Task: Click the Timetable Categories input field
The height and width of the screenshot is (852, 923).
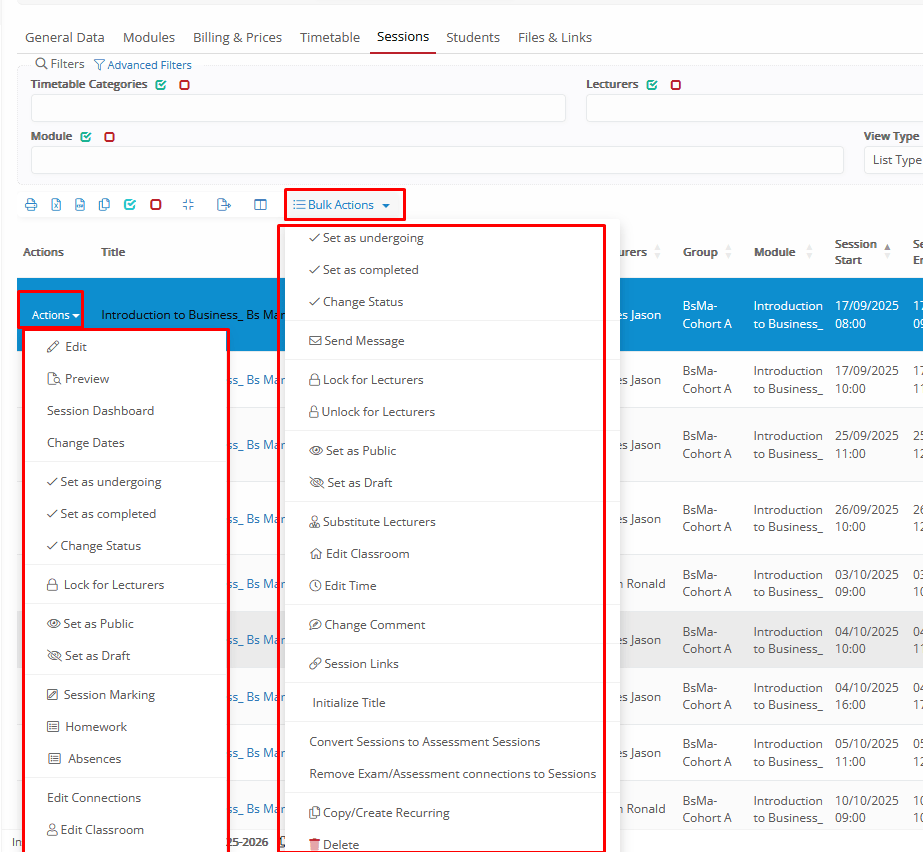Action: (298, 108)
